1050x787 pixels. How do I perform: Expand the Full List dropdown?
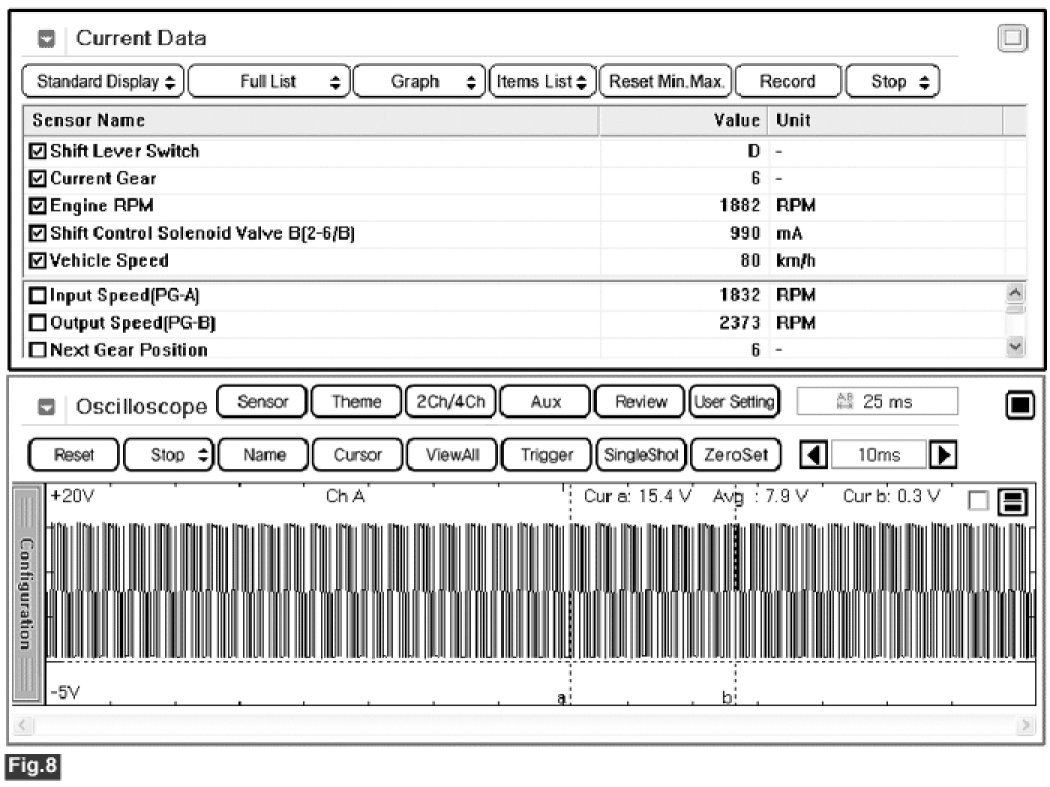[269, 82]
